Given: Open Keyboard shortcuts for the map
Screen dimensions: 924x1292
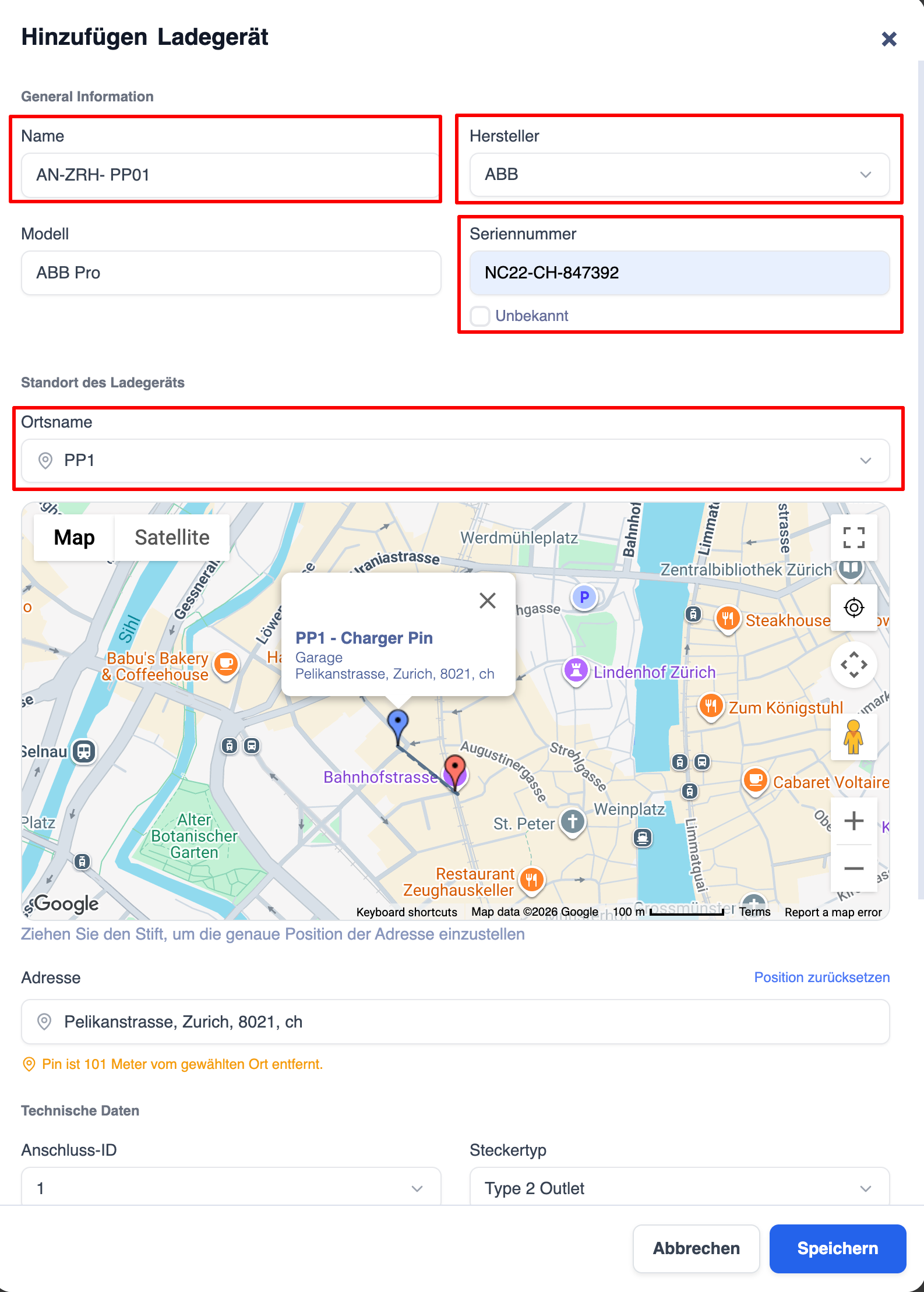Looking at the screenshot, I should click(407, 912).
